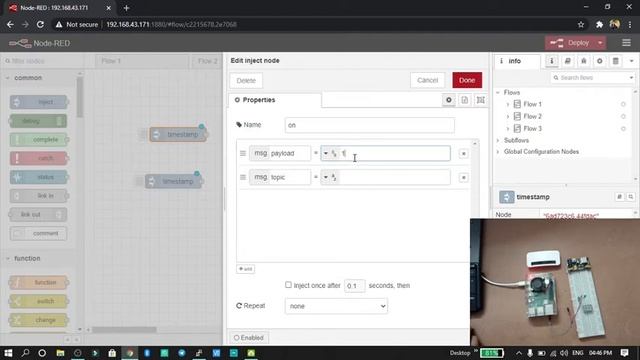
Task: Expand Global Configuration Nodes section
Action: pos(498,152)
